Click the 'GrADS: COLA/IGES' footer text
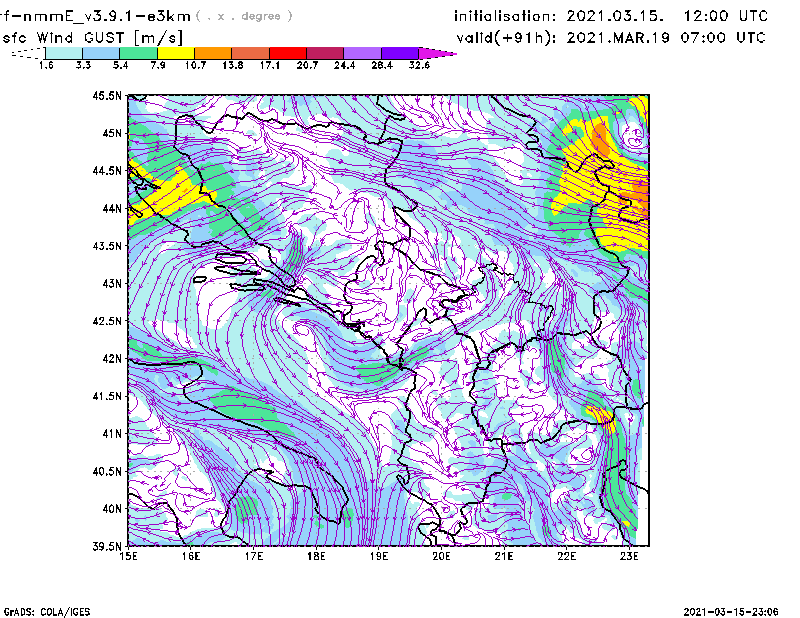 47,612
